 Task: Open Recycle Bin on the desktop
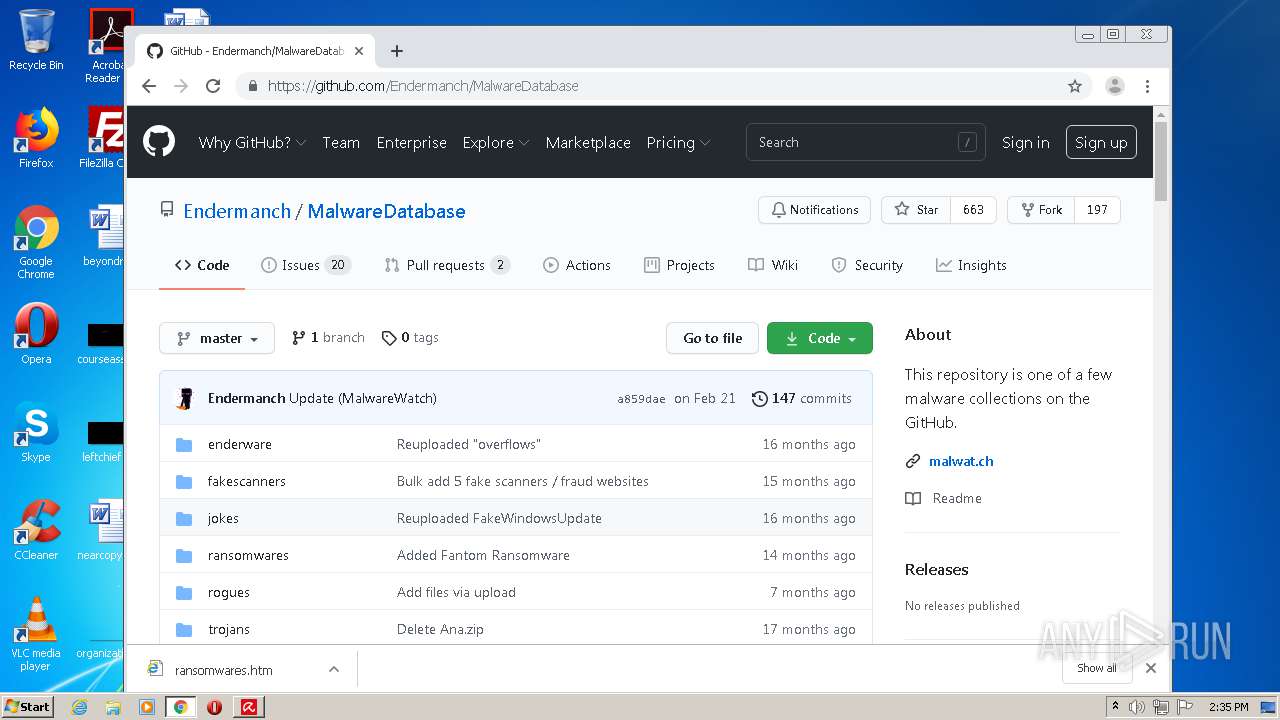36,40
